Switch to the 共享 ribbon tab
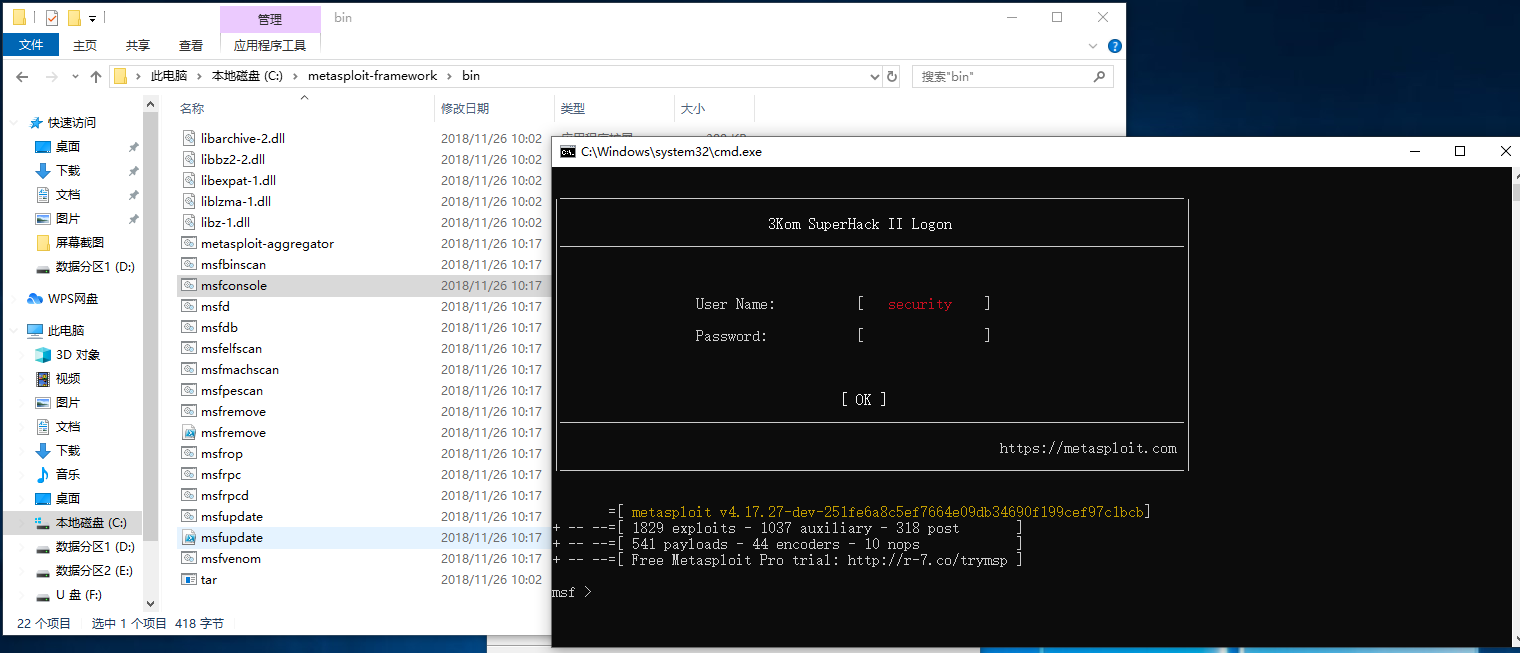The image size is (1520, 653). pos(138,45)
